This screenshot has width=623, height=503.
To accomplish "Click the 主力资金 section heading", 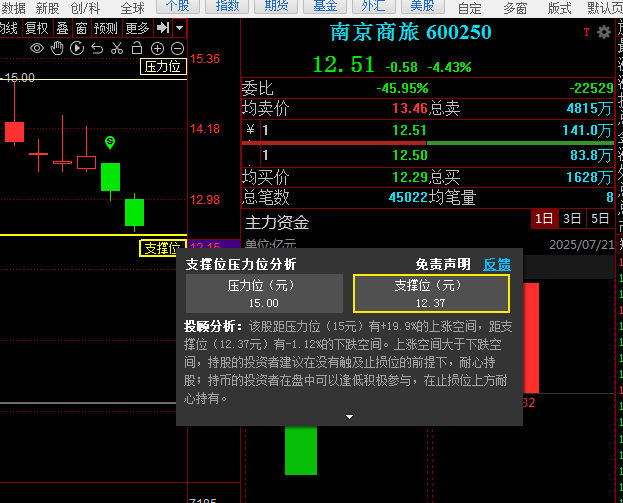I will click(277, 222).
